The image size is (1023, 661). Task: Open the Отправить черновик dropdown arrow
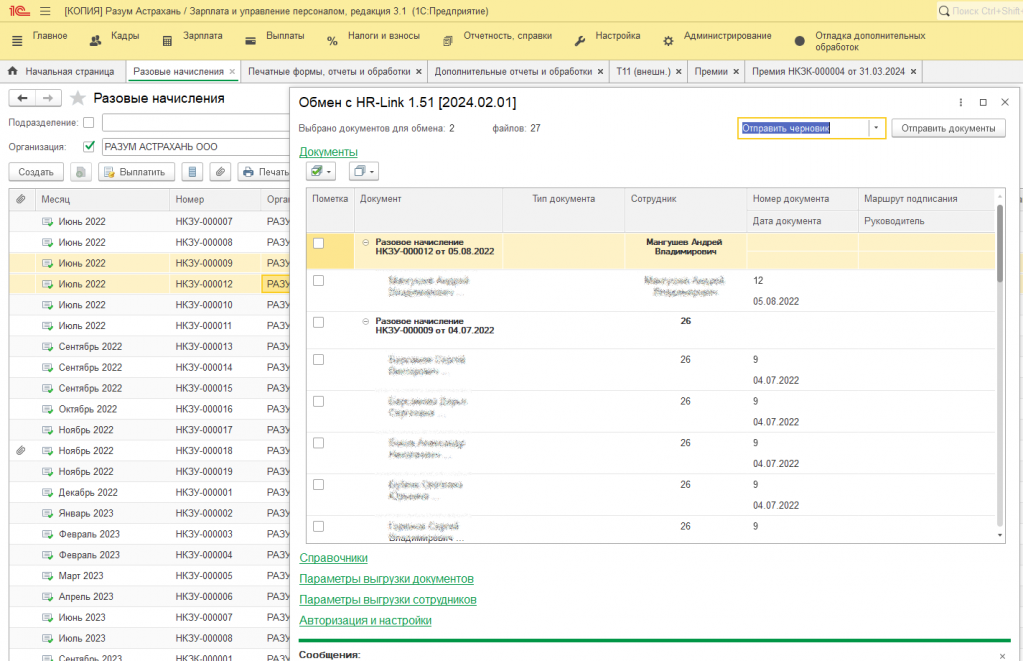876,128
